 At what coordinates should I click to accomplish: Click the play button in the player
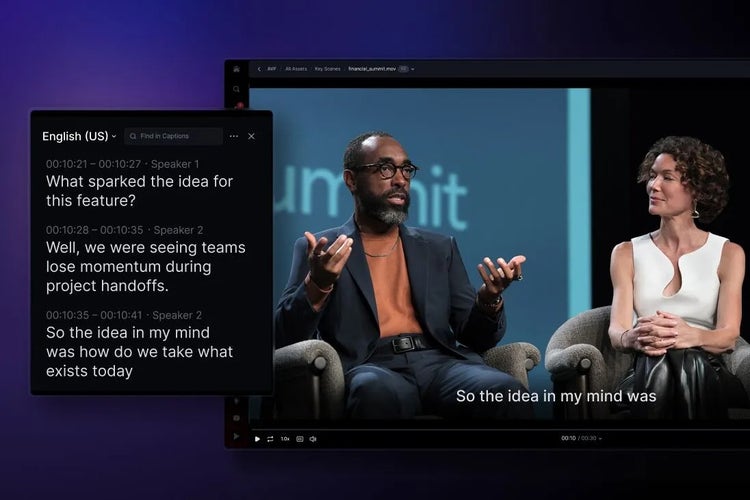[257, 438]
